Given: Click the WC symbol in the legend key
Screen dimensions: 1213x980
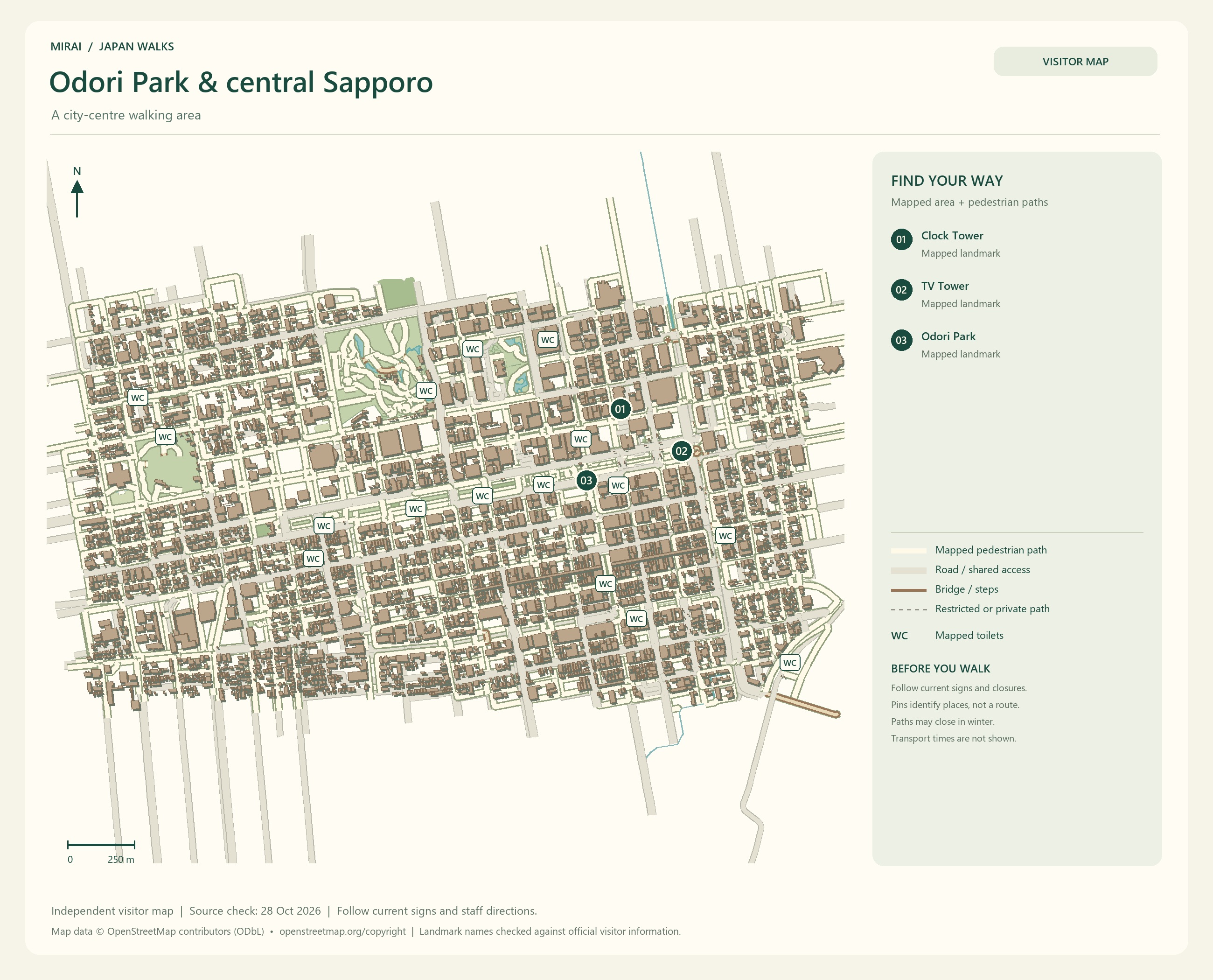Looking at the screenshot, I should tap(900, 636).
